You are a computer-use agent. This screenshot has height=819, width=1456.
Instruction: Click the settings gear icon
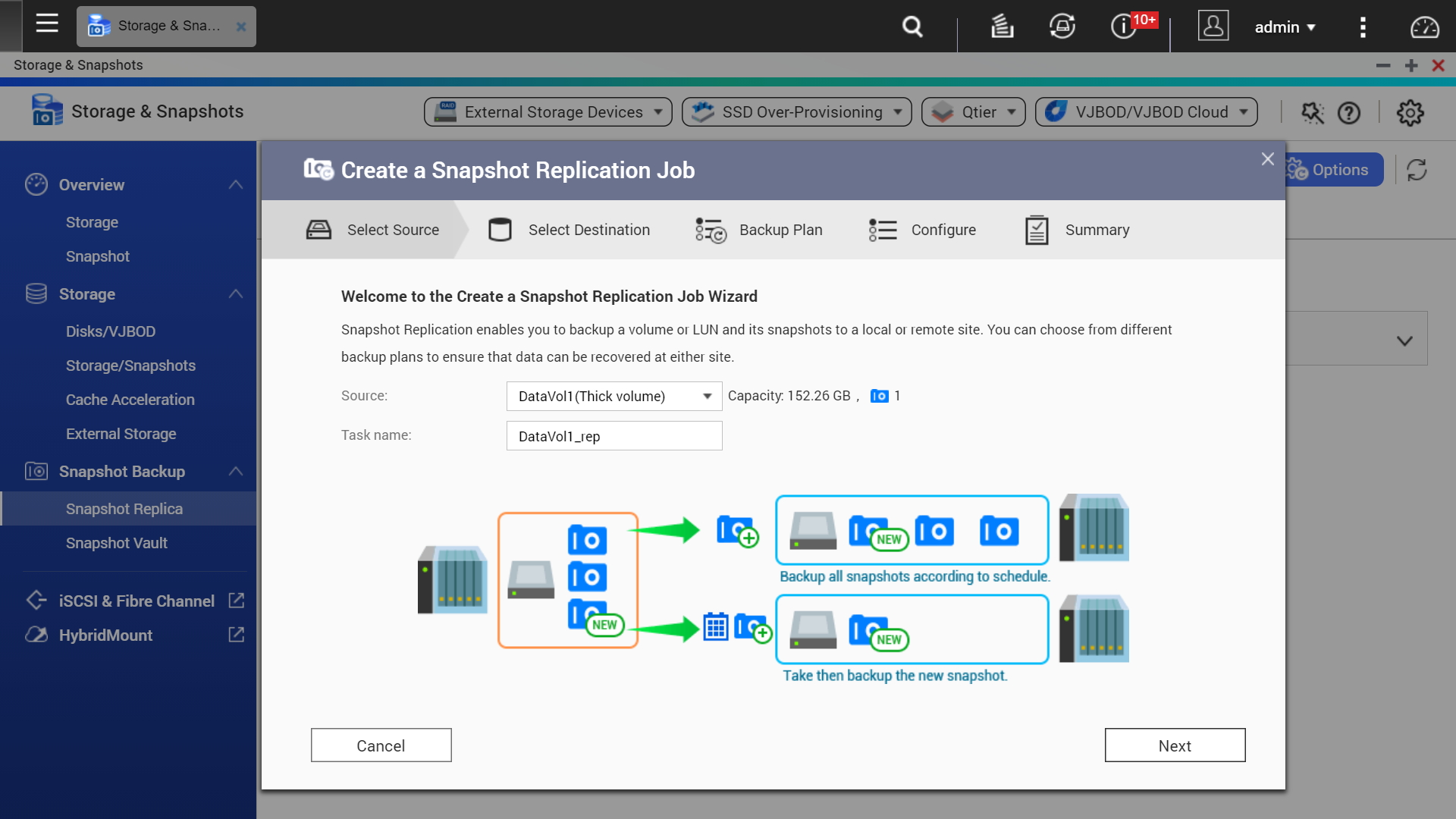(1410, 112)
